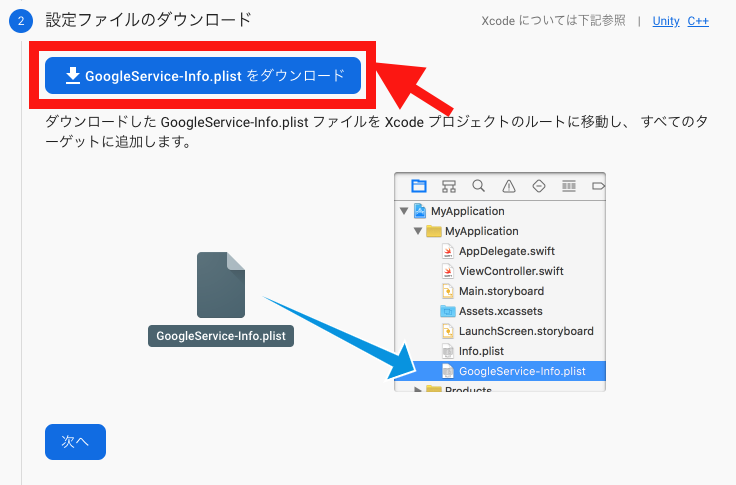The height and width of the screenshot is (485, 736).
Task: Click the storyboard icon beside LaunchScreen.storyboard
Action: [448, 331]
